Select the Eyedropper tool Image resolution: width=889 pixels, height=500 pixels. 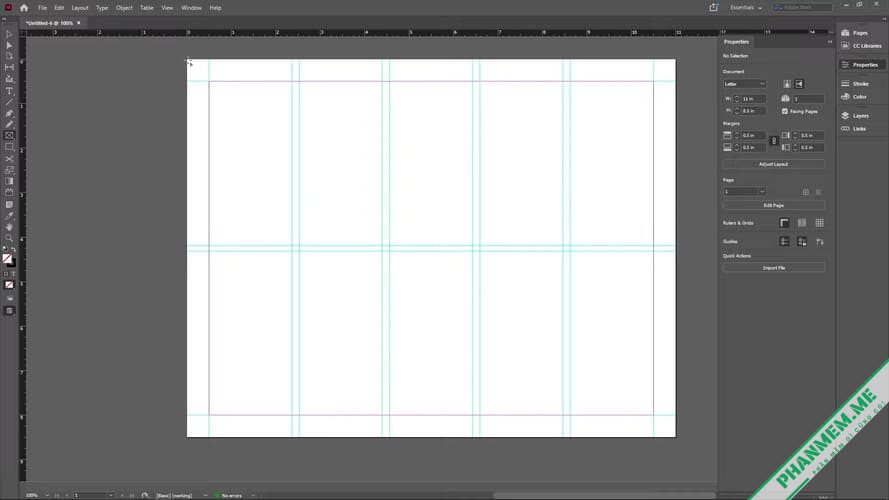[9, 216]
